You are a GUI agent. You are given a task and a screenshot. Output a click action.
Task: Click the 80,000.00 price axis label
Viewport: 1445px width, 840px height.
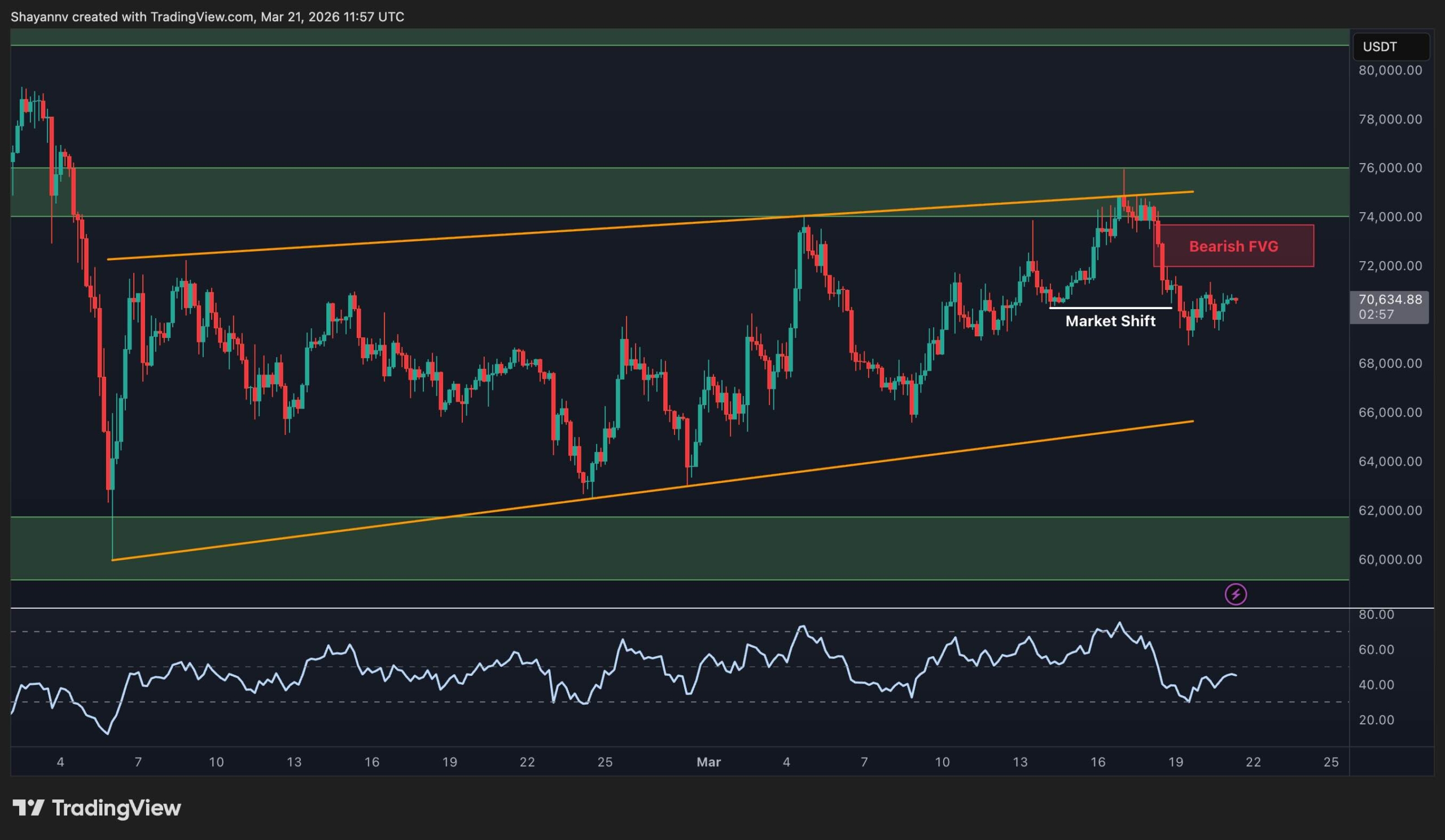click(x=1390, y=71)
